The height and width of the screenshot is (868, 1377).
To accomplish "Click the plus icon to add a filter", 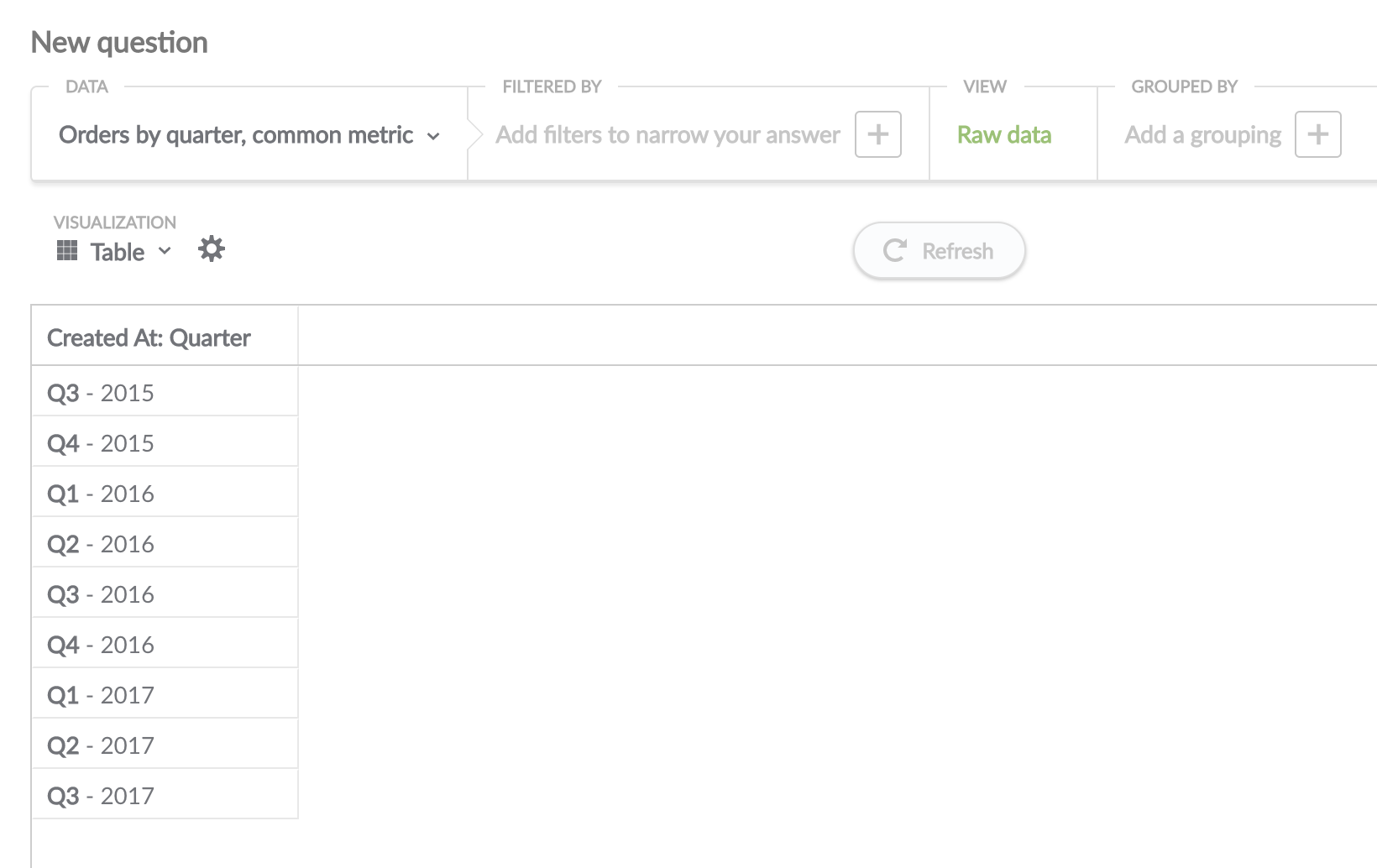I will tap(877, 134).
